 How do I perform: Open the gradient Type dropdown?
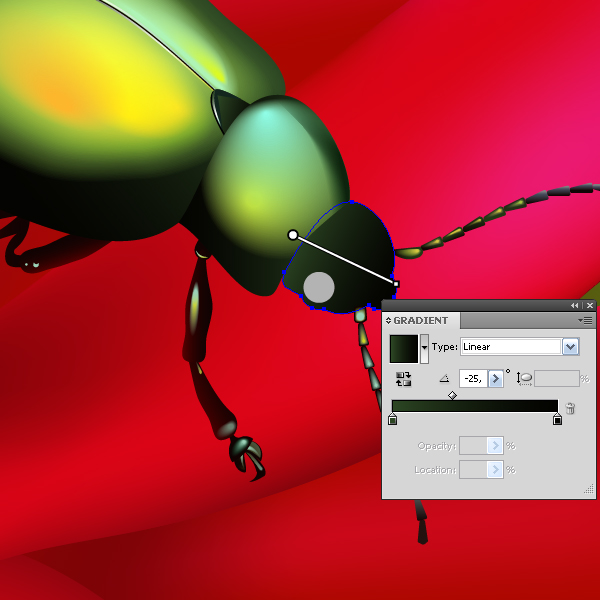pos(571,347)
